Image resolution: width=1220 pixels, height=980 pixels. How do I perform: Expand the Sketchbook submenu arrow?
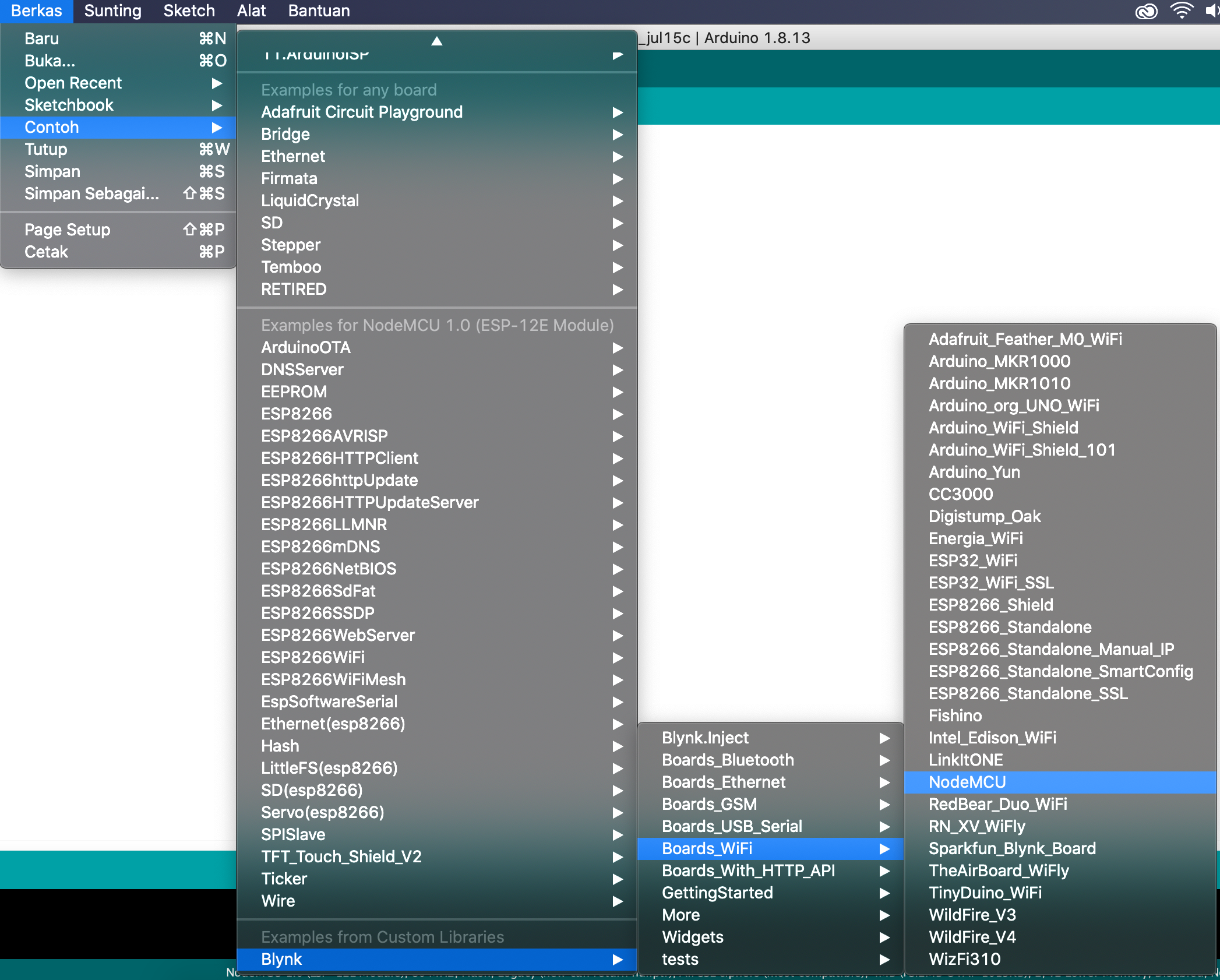[217, 105]
